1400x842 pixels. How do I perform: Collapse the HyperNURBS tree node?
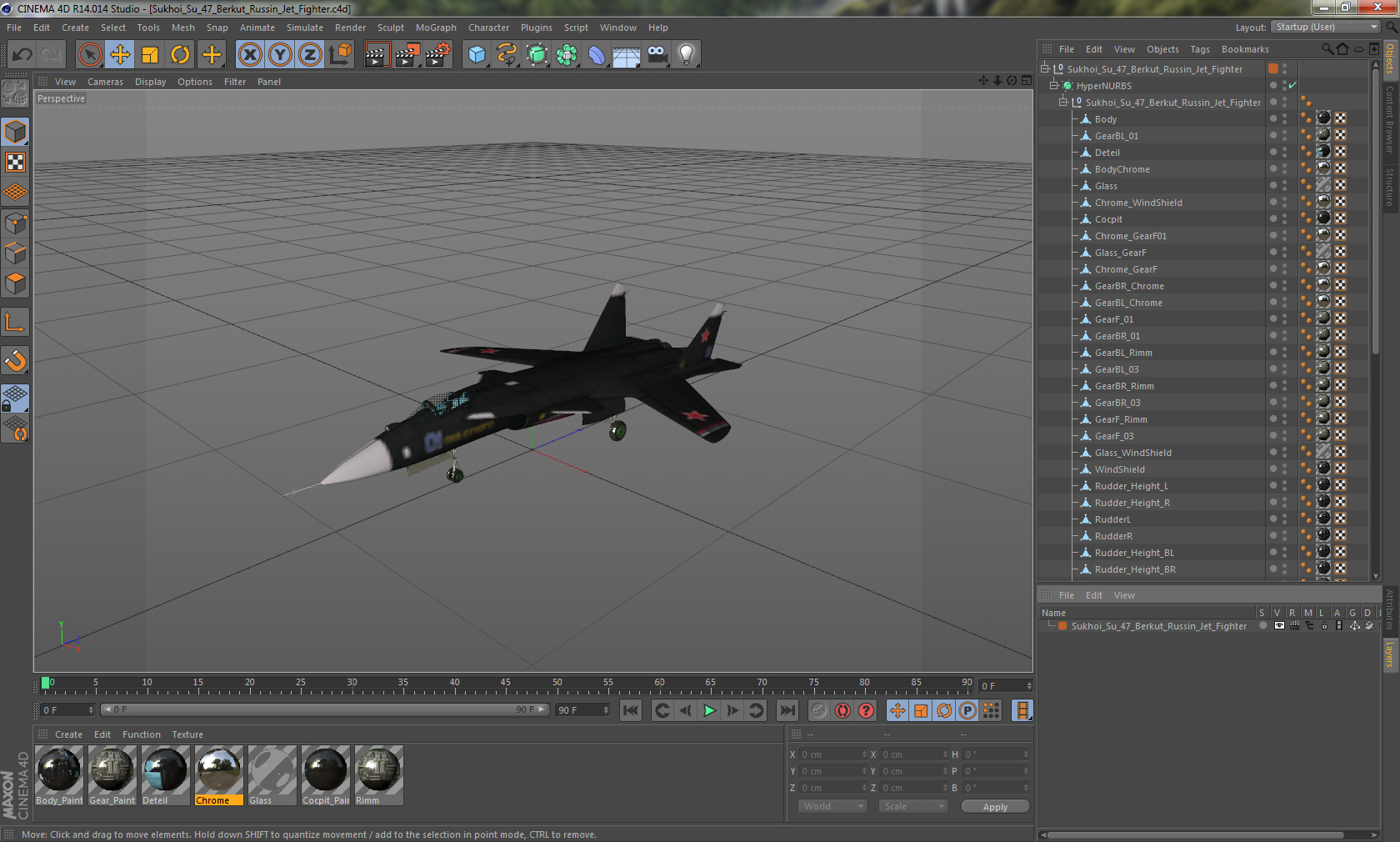coord(1053,86)
